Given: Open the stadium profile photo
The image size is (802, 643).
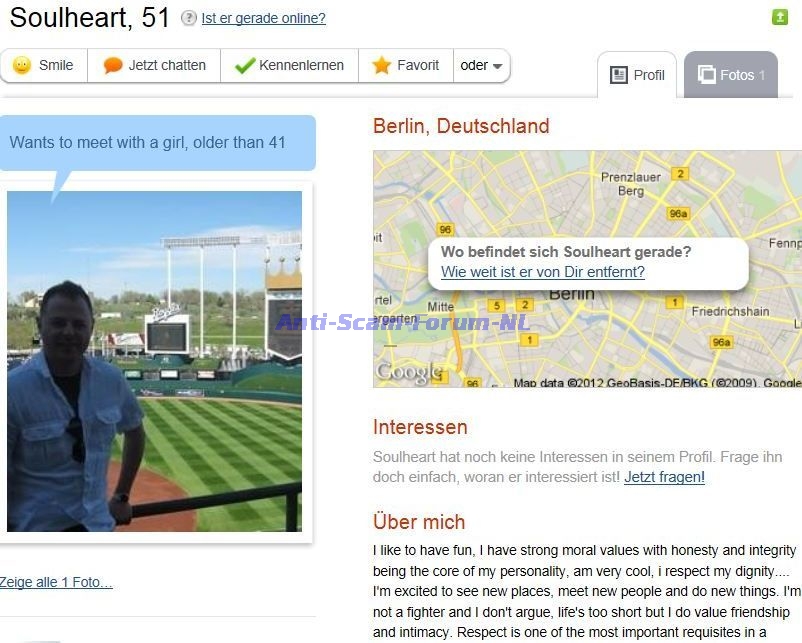Looking at the screenshot, I should point(154,361).
